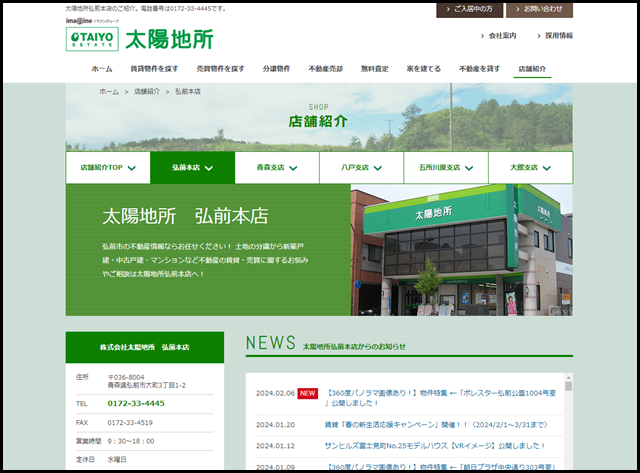This screenshot has height=473, width=640.
Task: Open the ご入居中の方 button
Action: [469, 9]
